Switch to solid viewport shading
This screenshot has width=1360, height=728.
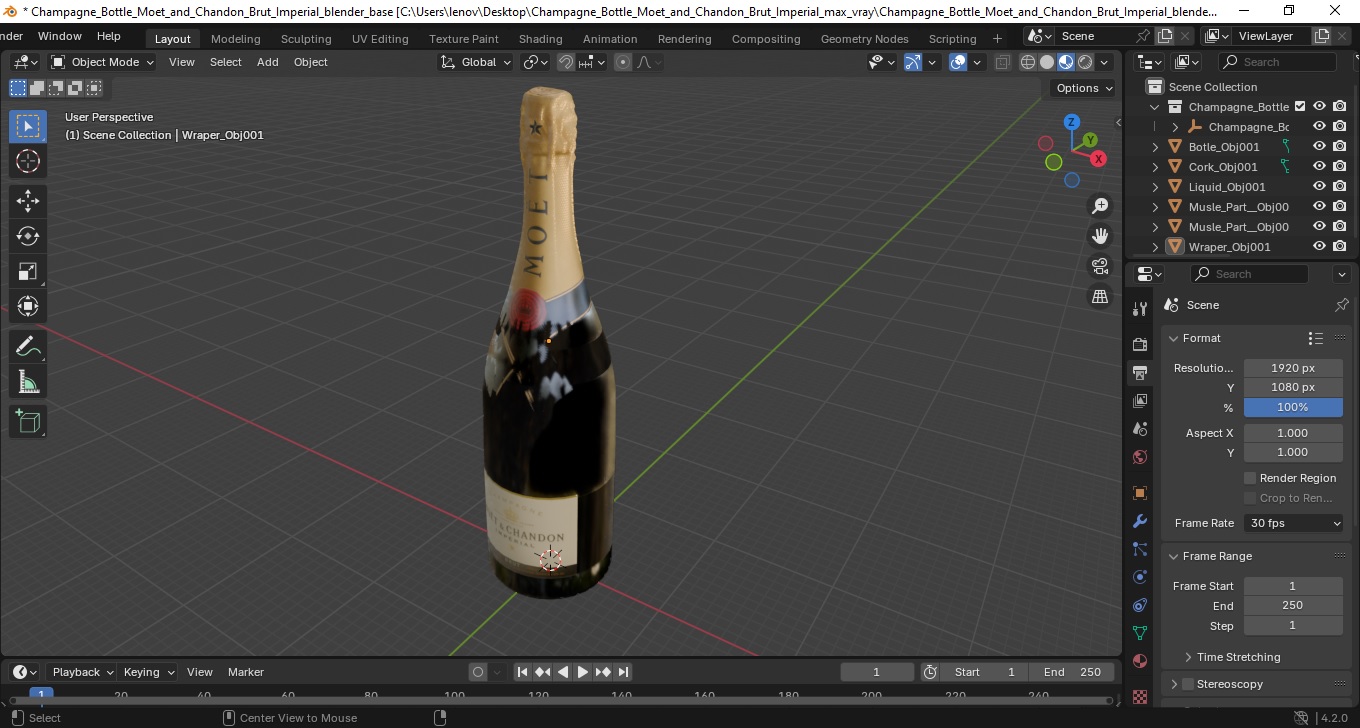point(1047,62)
